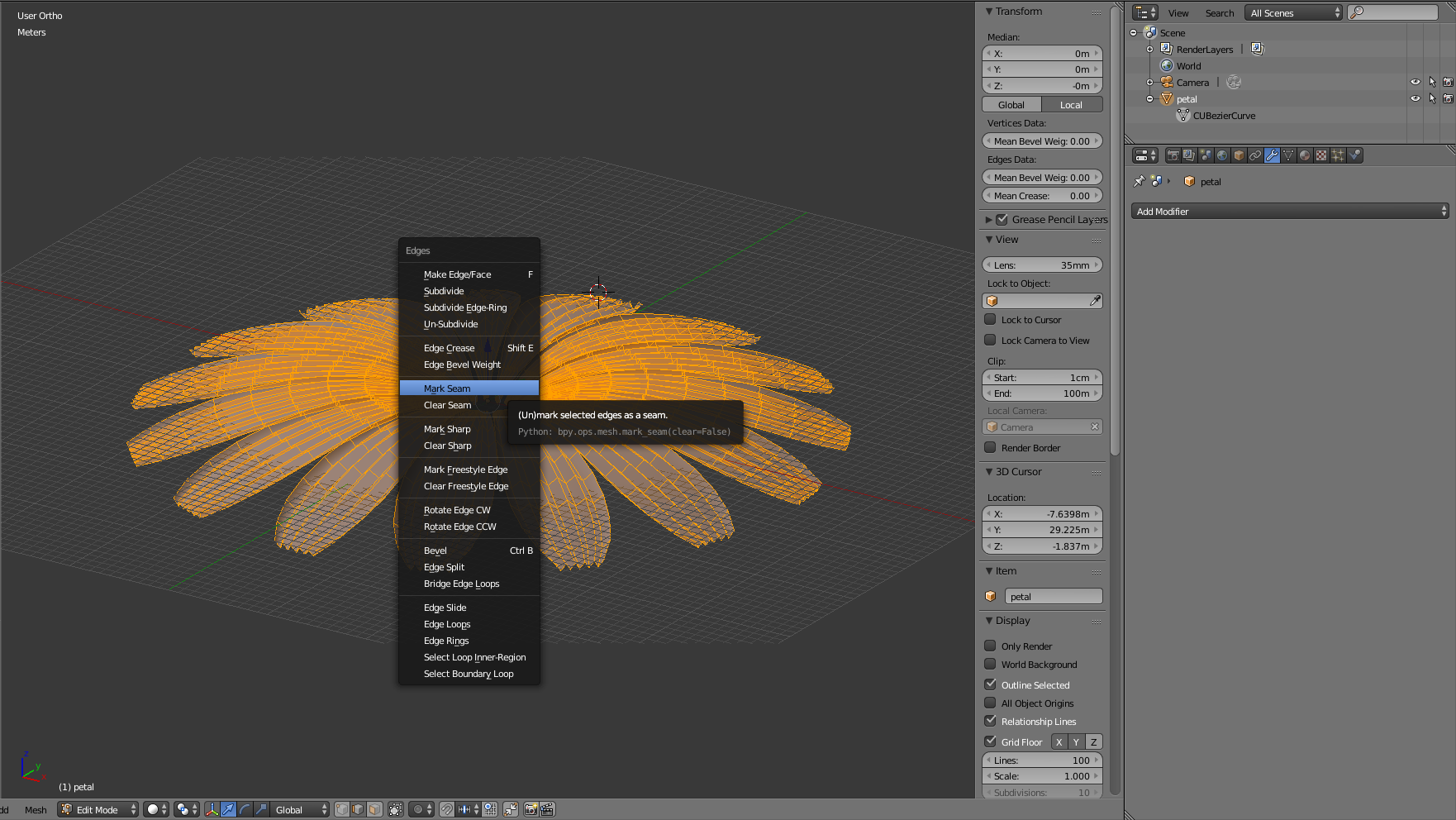
Task: Enable Lock Camera to View checkbox
Action: pos(990,340)
